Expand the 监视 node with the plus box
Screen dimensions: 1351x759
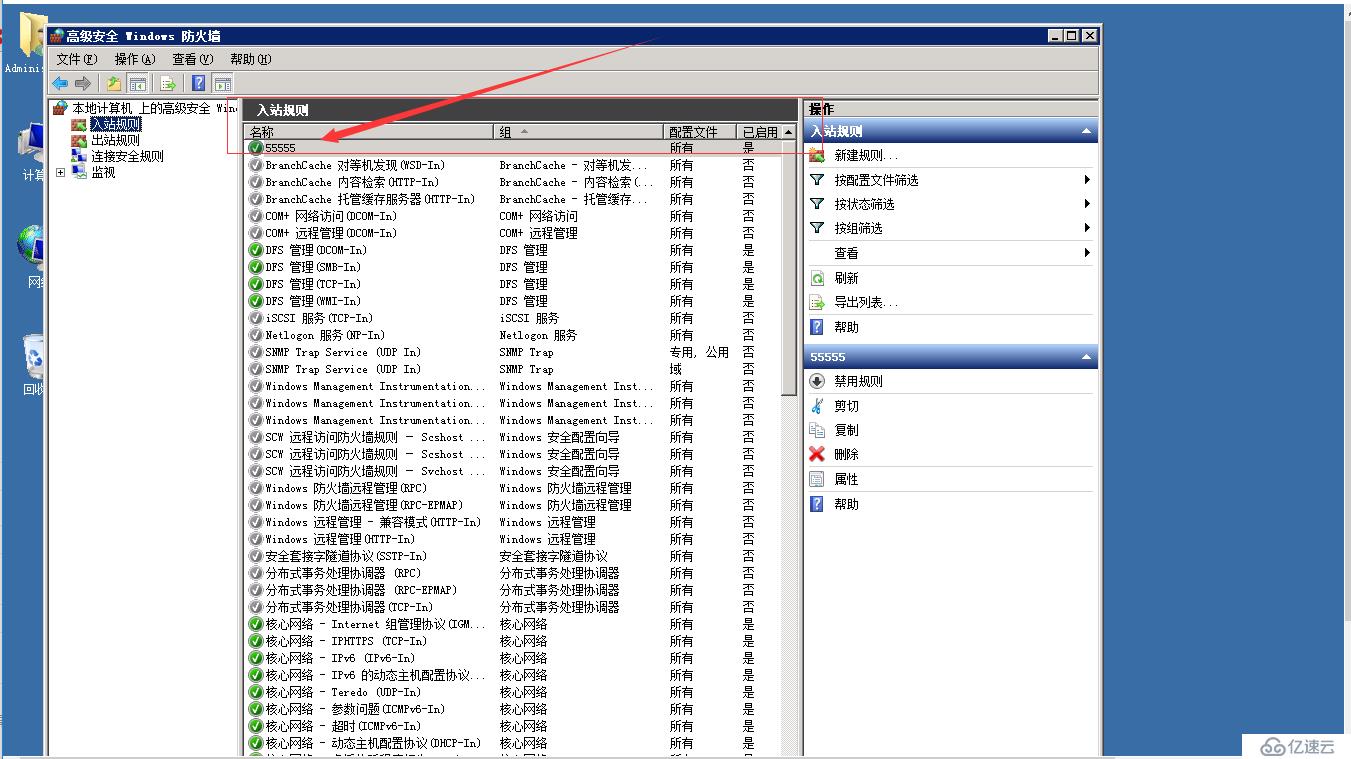pyautogui.click(x=60, y=172)
